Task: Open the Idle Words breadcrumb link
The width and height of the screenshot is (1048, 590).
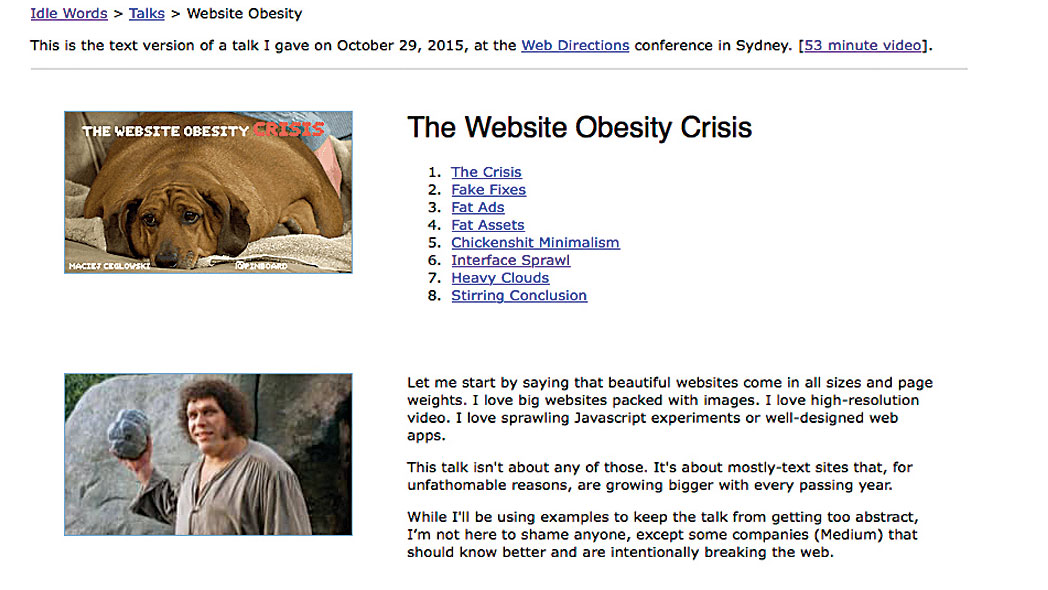Action: (x=70, y=14)
